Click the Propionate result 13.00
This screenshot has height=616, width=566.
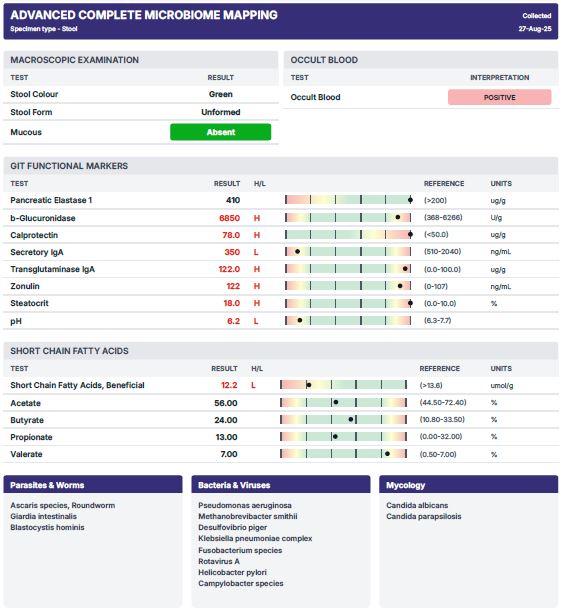point(226,437)
